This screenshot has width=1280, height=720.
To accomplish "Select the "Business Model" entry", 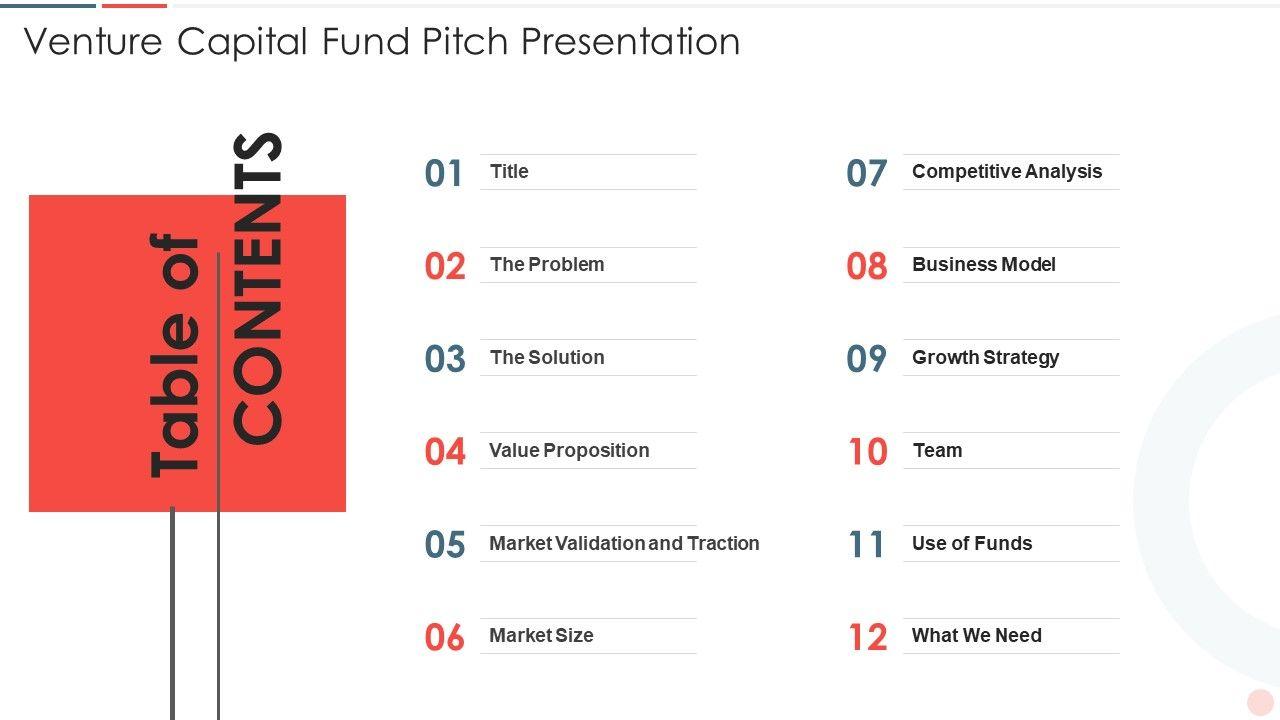I will (x=984, y=265).
